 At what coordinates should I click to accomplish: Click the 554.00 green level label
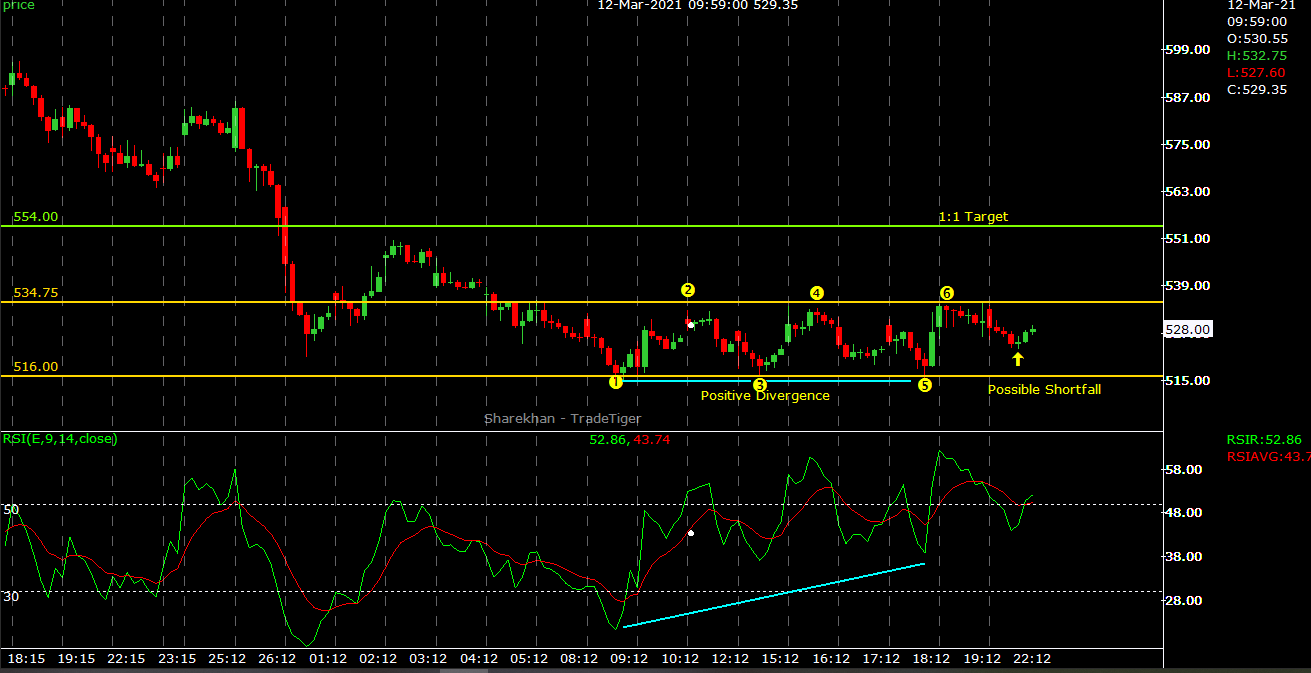pos(35,216)
